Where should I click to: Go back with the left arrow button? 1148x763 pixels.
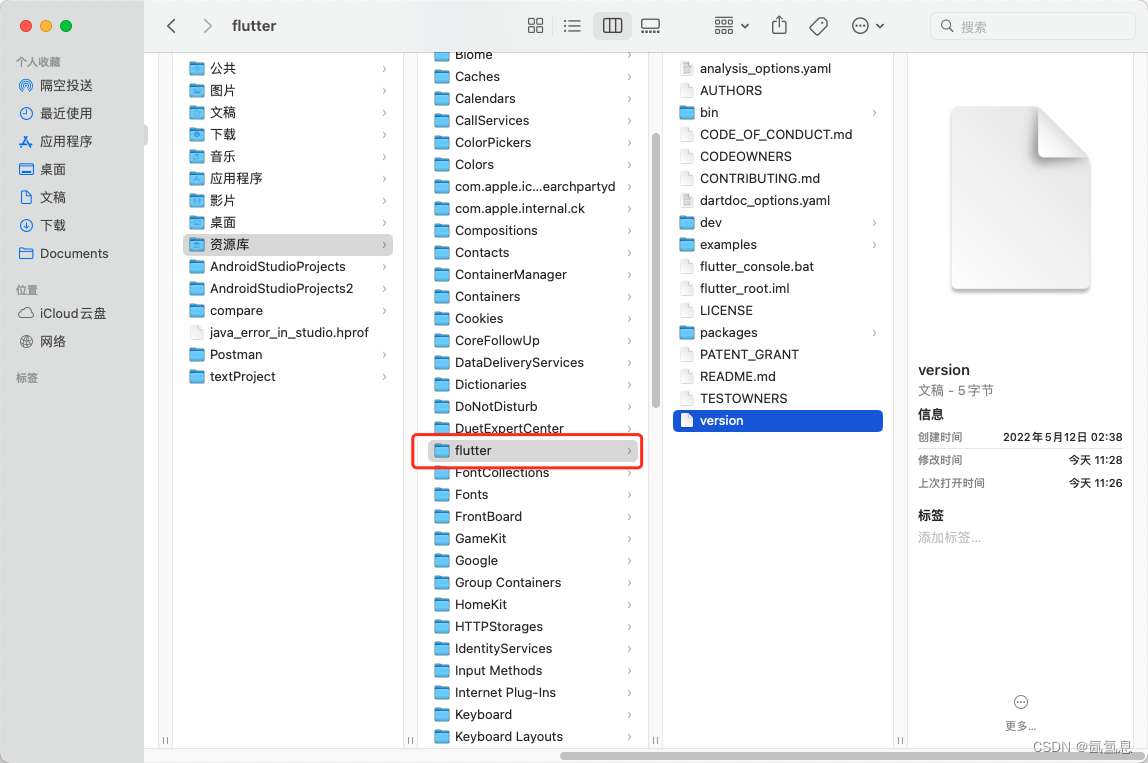pyautogui.click(x=171, y=26)
